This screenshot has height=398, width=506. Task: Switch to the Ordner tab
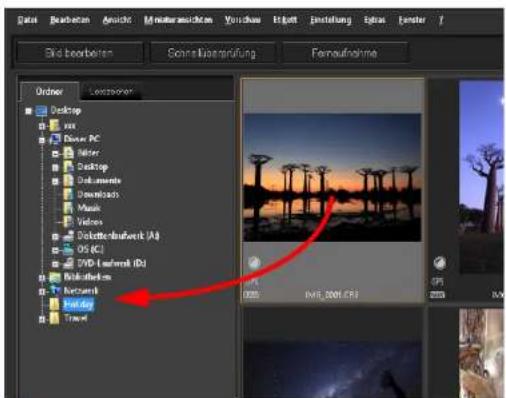[49, 91]
